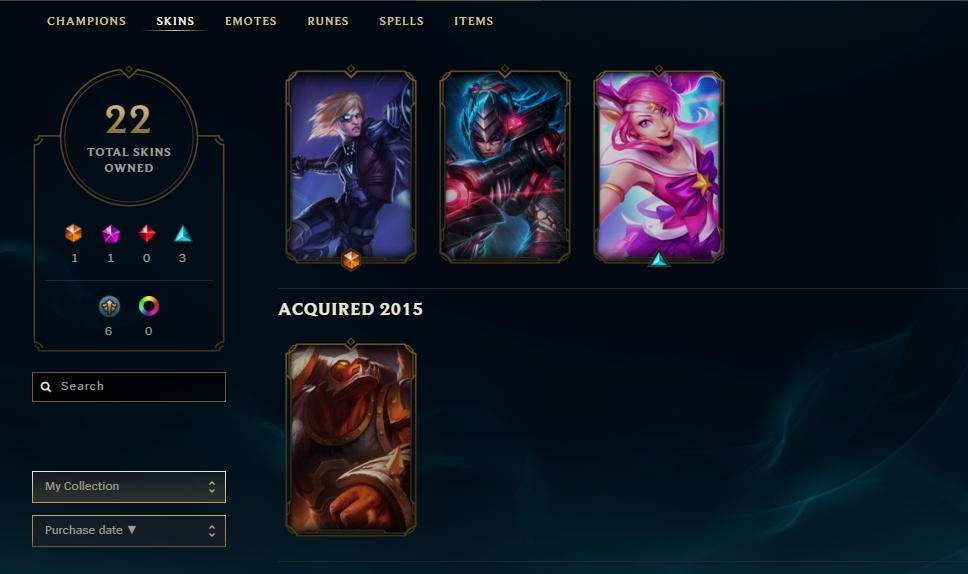Select the orange armored skin under Acquired 2015

coord(351,439)
